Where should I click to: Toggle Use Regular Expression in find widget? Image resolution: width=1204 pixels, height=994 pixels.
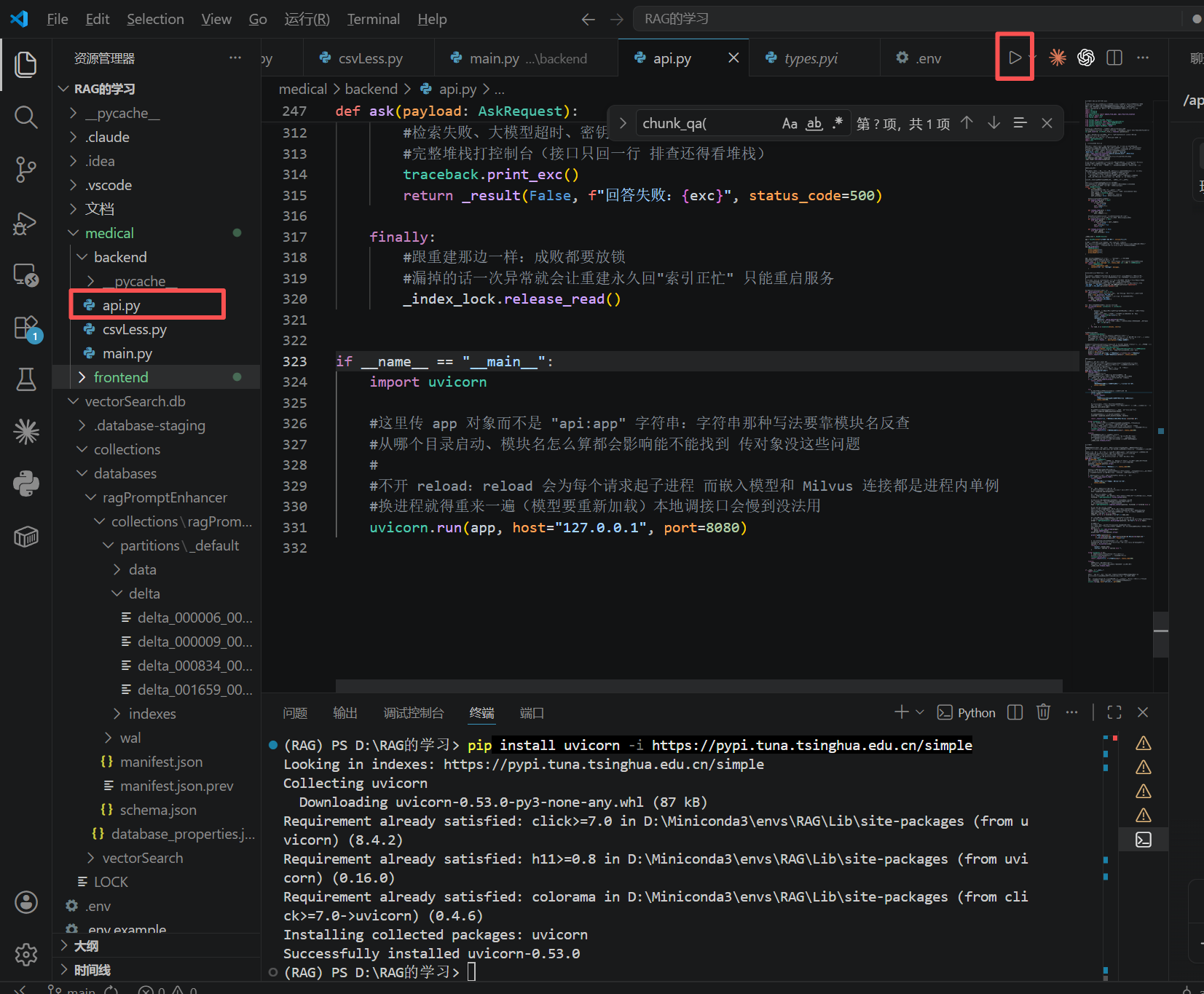pos(838,124)
